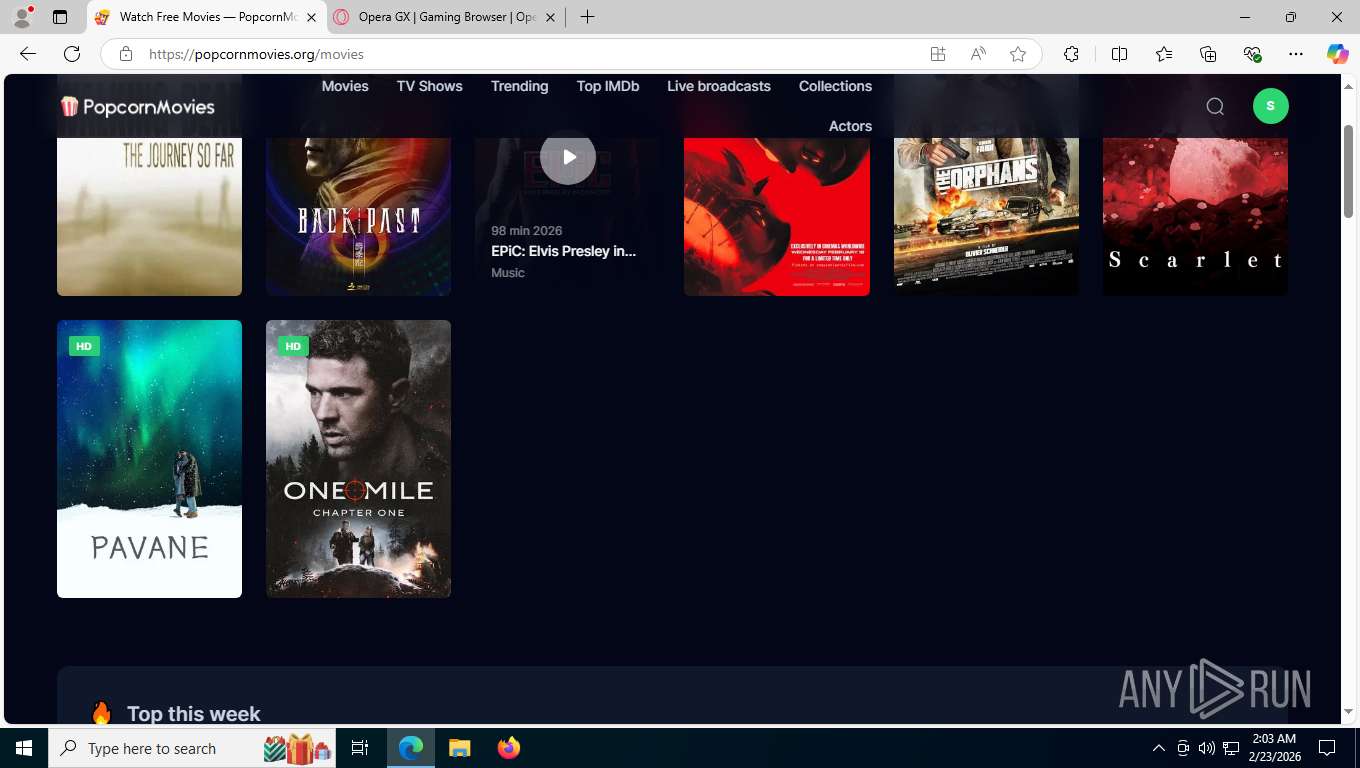
Task: Open a new browser tab
Action: point(587,17)
